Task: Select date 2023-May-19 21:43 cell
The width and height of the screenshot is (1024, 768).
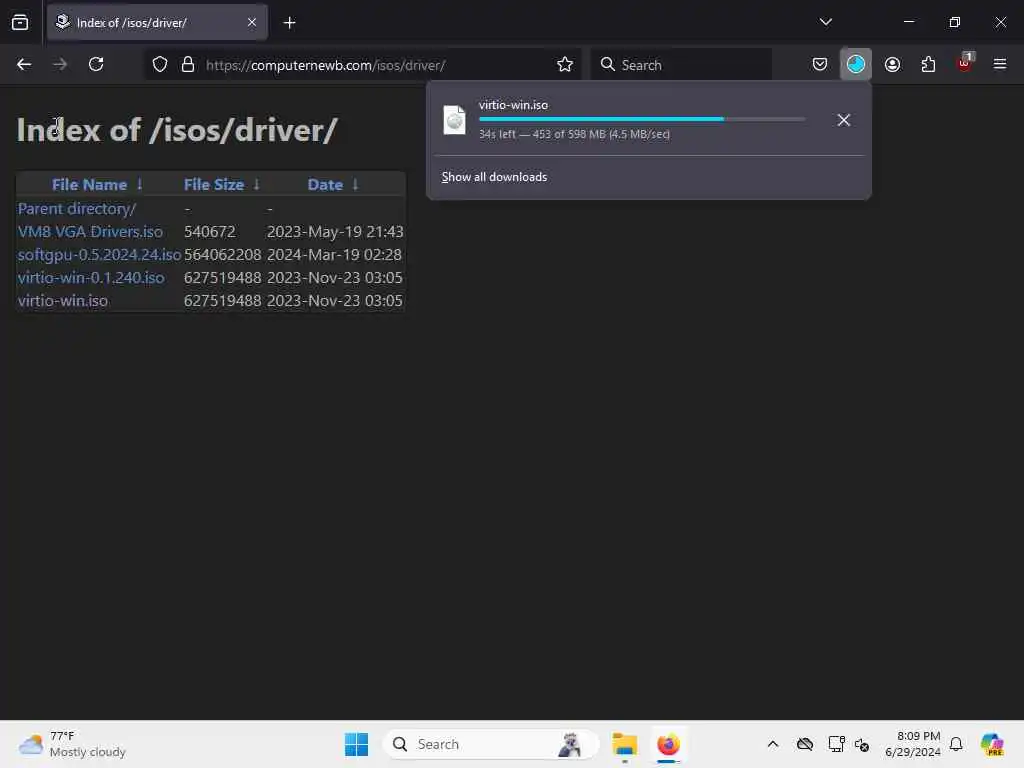Action: point(335,232)
